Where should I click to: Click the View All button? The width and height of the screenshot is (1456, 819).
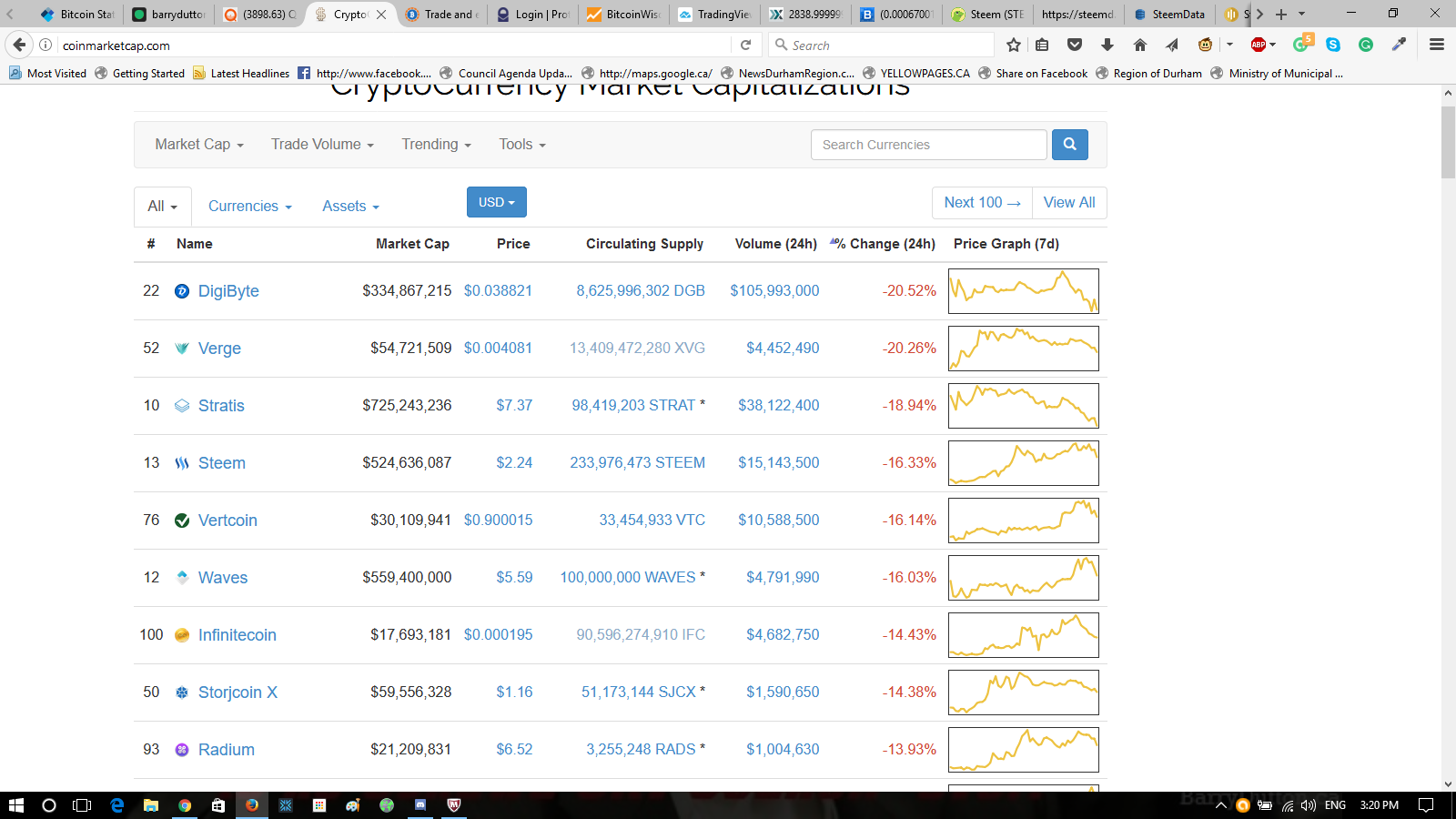click(1069, 203)
